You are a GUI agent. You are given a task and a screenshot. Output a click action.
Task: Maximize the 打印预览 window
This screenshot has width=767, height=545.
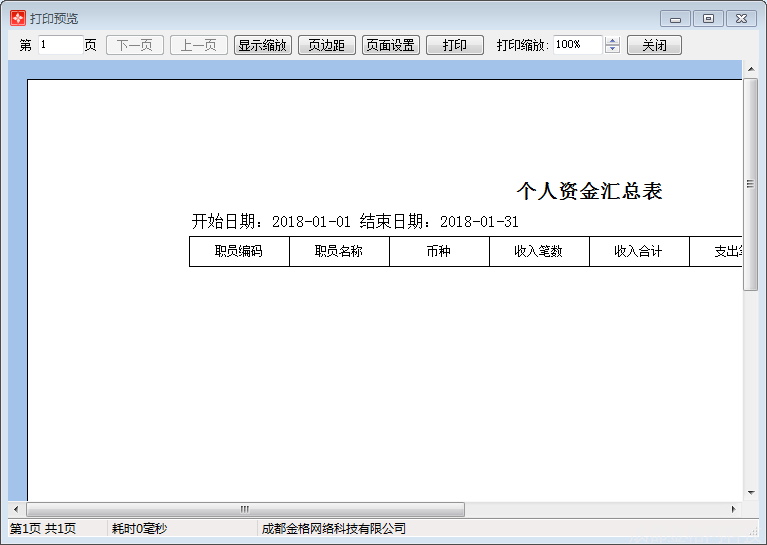(708, 18)
